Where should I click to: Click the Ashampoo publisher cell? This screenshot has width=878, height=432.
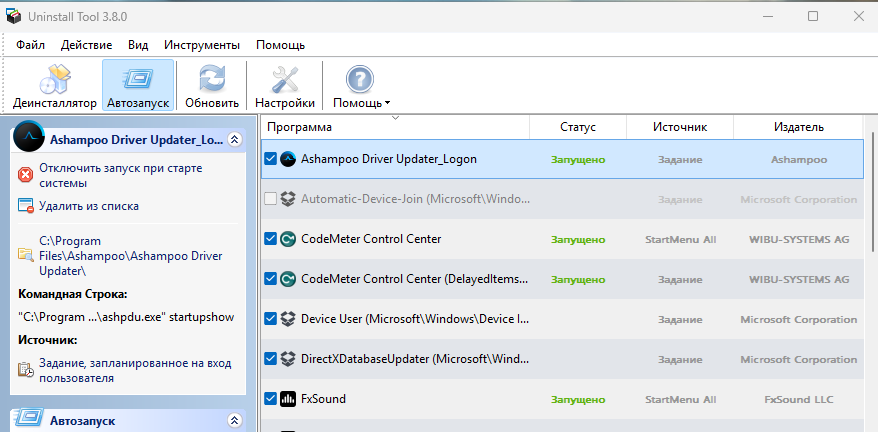click(799, 159)
